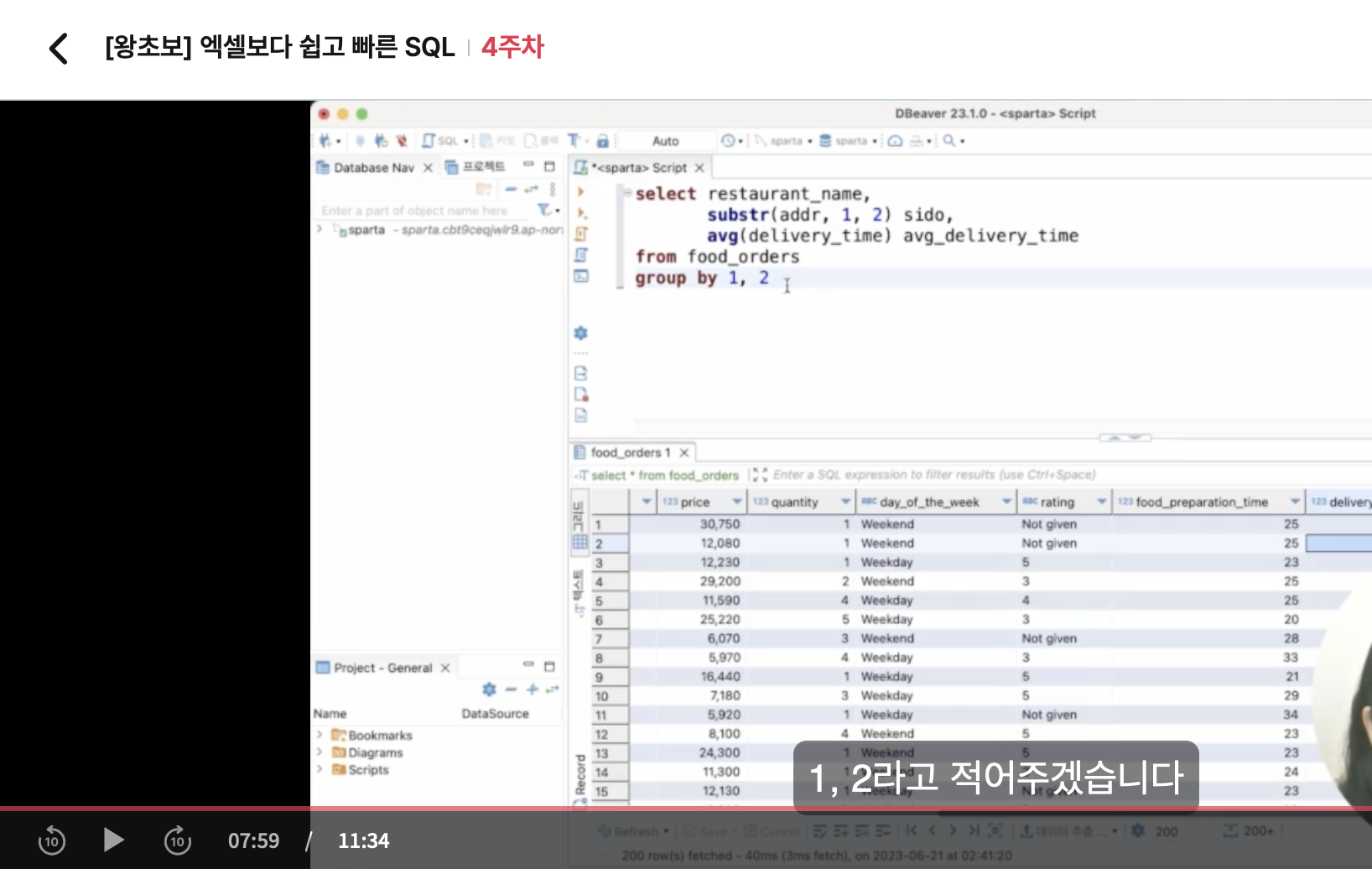
Task: Open the quantity column filter arrow
Action: [x=846, y=502]
